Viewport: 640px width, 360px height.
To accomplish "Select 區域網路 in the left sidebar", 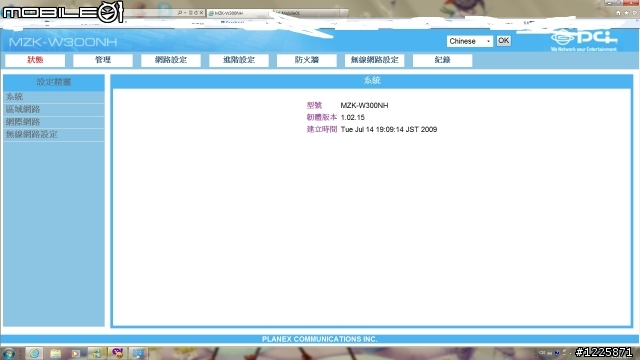I will (x=54, y=109).
